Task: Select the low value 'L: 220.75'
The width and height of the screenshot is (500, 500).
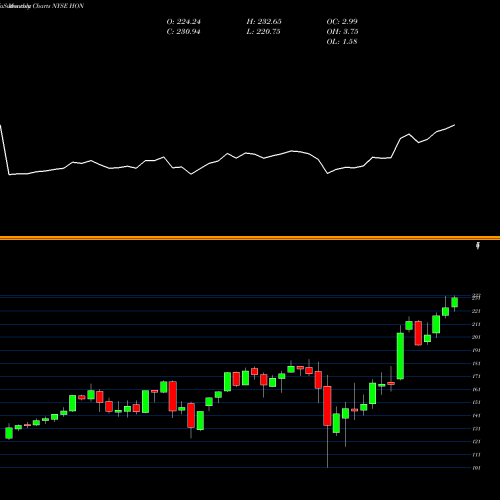Action: click(x=263, y=32)
